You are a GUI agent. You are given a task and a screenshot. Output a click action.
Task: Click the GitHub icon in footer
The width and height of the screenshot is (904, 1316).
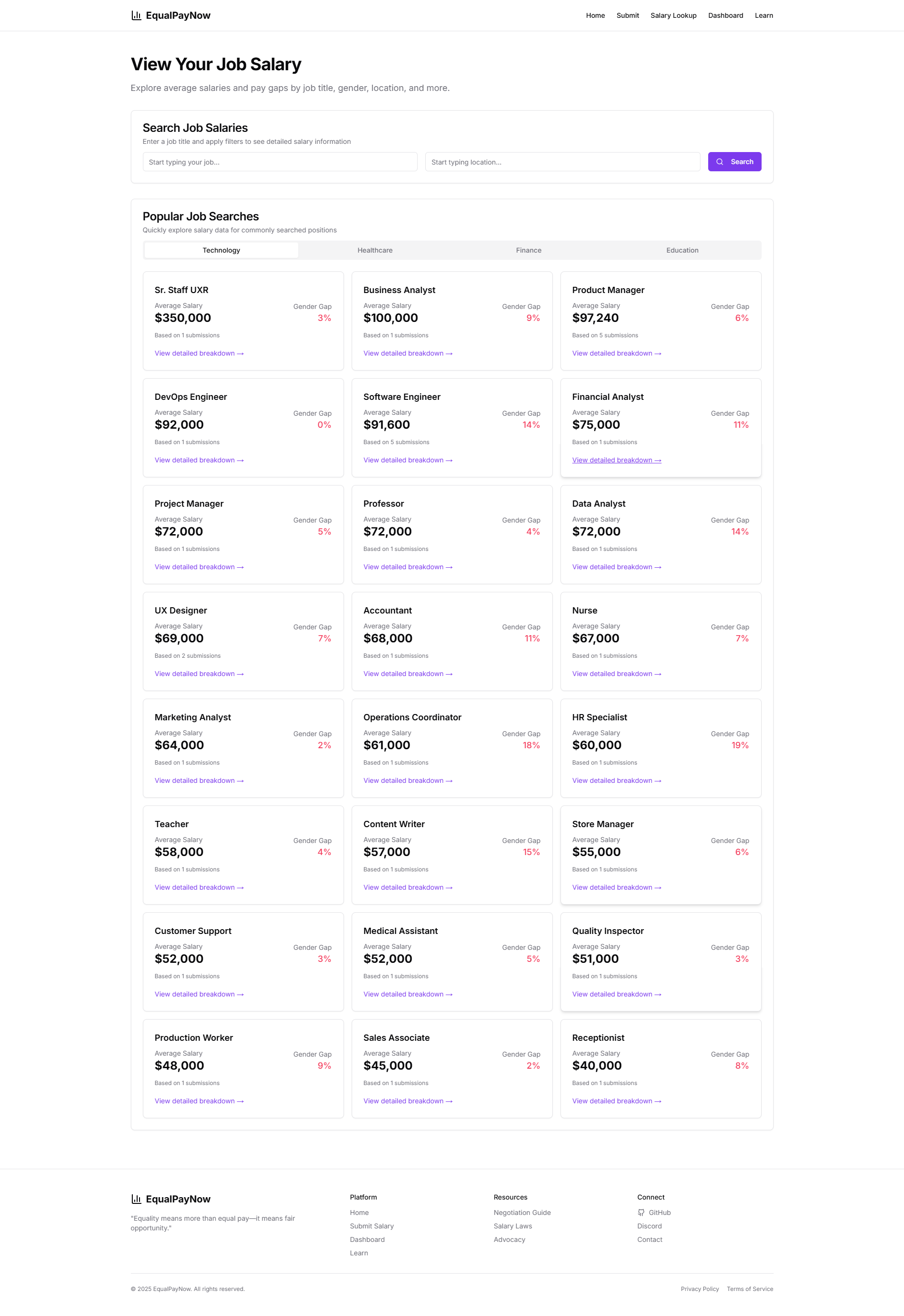coord(641,1213)
